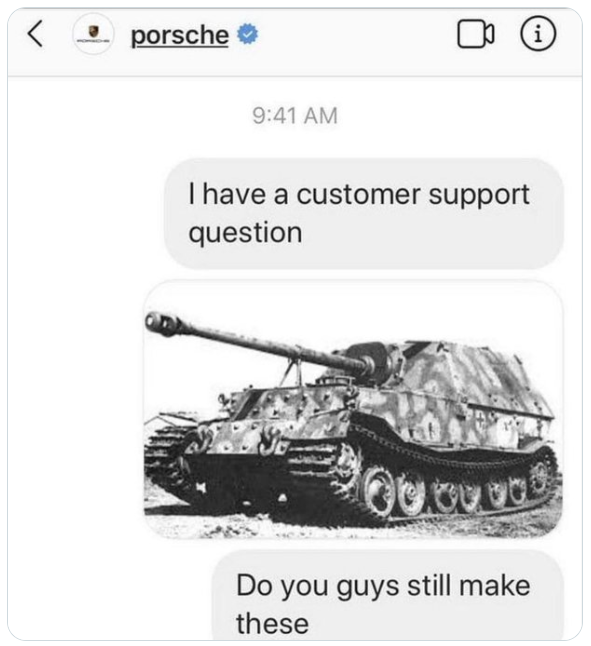The image size is (591, 646).
Task: Select the 9:41 AM timestamp
Action: pos(295,116)
